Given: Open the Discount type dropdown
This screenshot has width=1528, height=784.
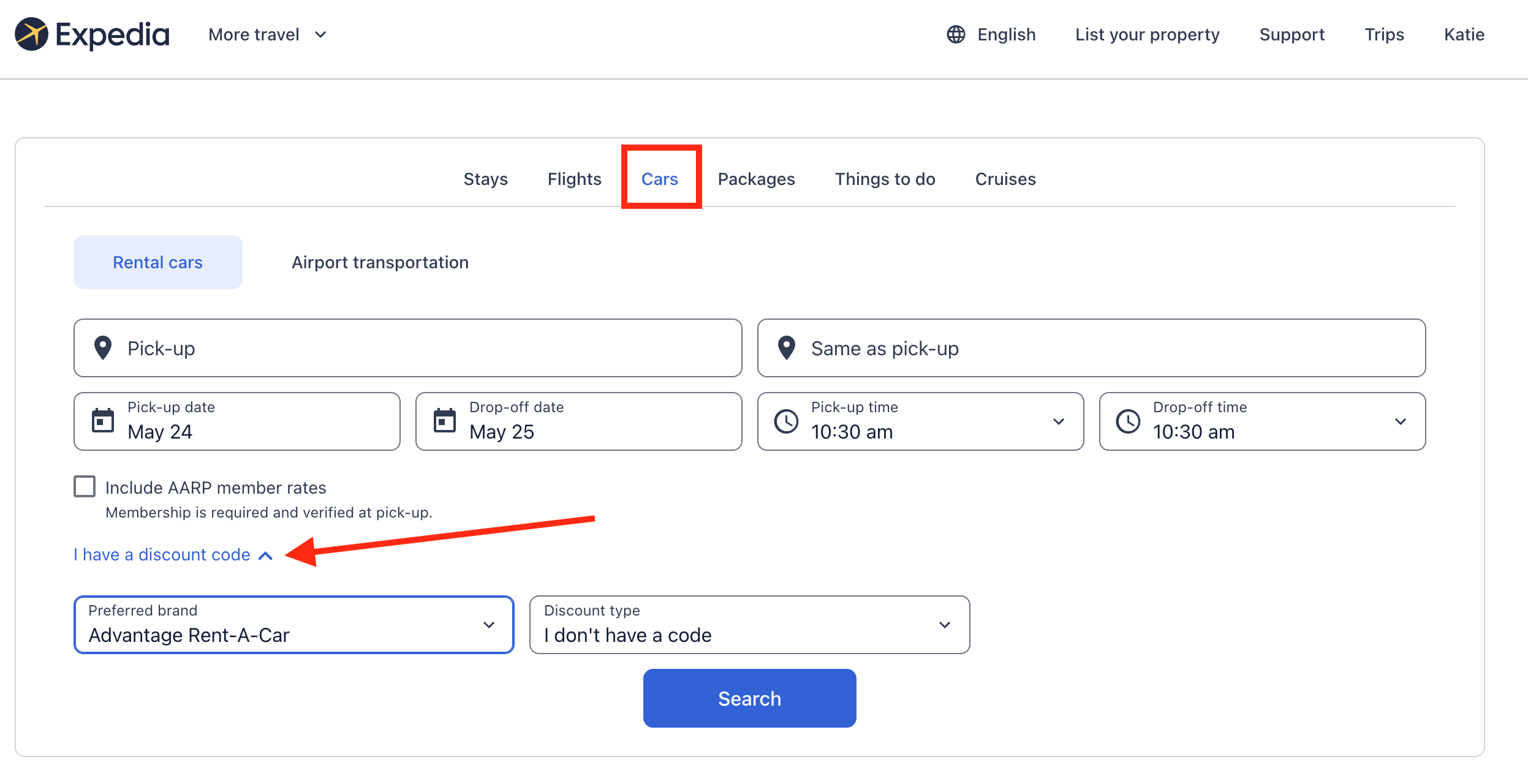Looking at the screenshot, I should click(x=749, y=625).
